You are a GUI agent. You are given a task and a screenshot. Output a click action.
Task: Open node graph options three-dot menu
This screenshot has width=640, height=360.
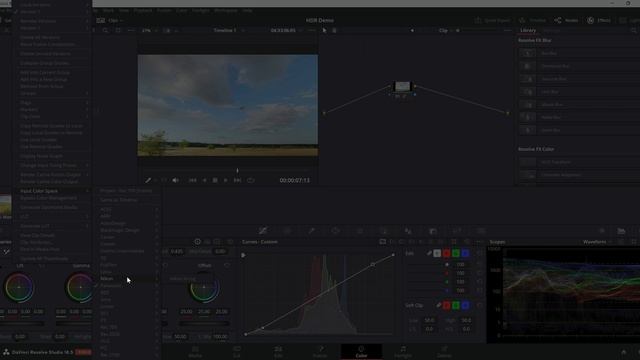[x=507, y=30]
